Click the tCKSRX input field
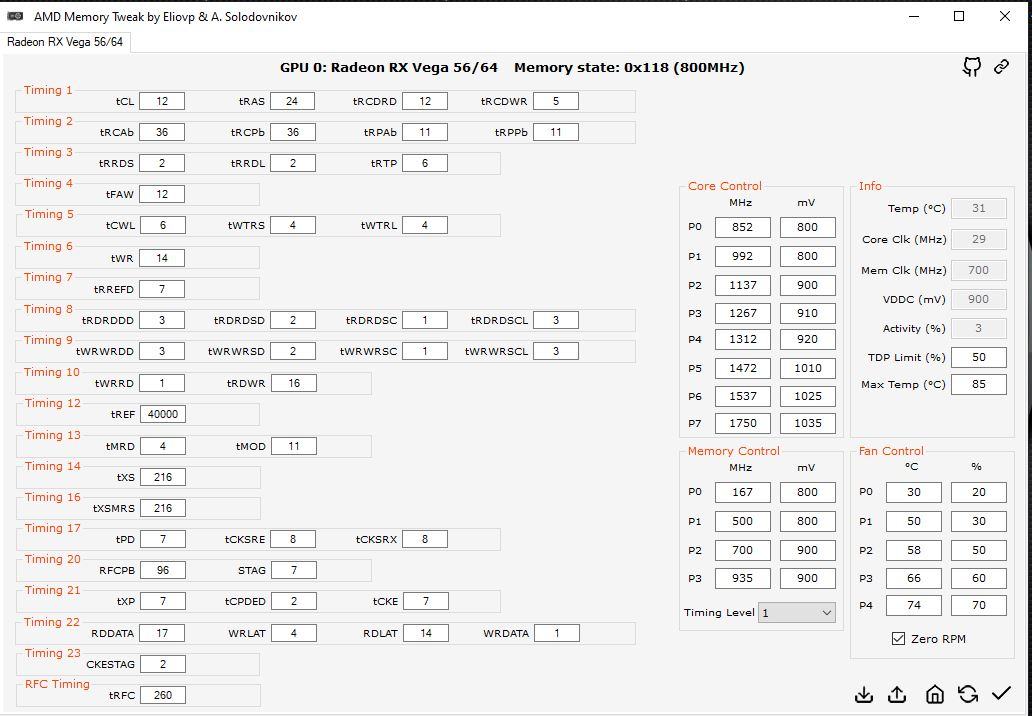This screenshot has height=716, width=1032. (425, 539)
